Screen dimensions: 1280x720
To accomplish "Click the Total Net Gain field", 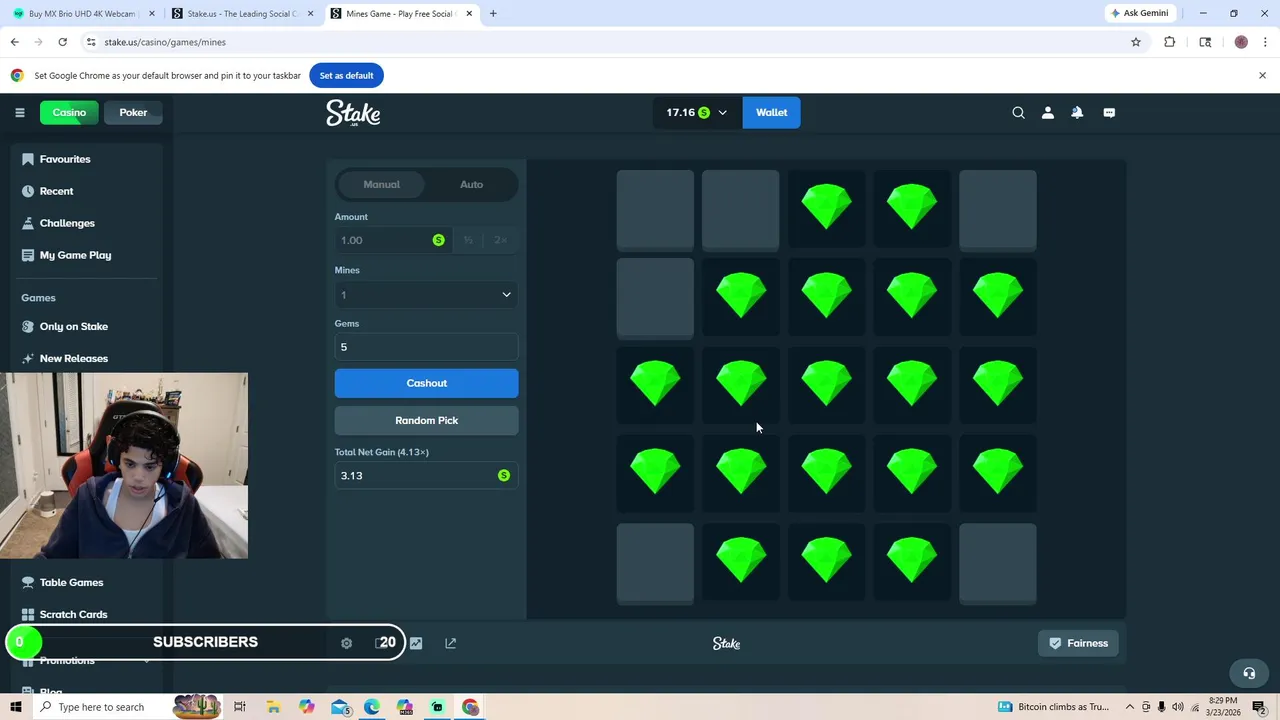I will coord(426,476).
